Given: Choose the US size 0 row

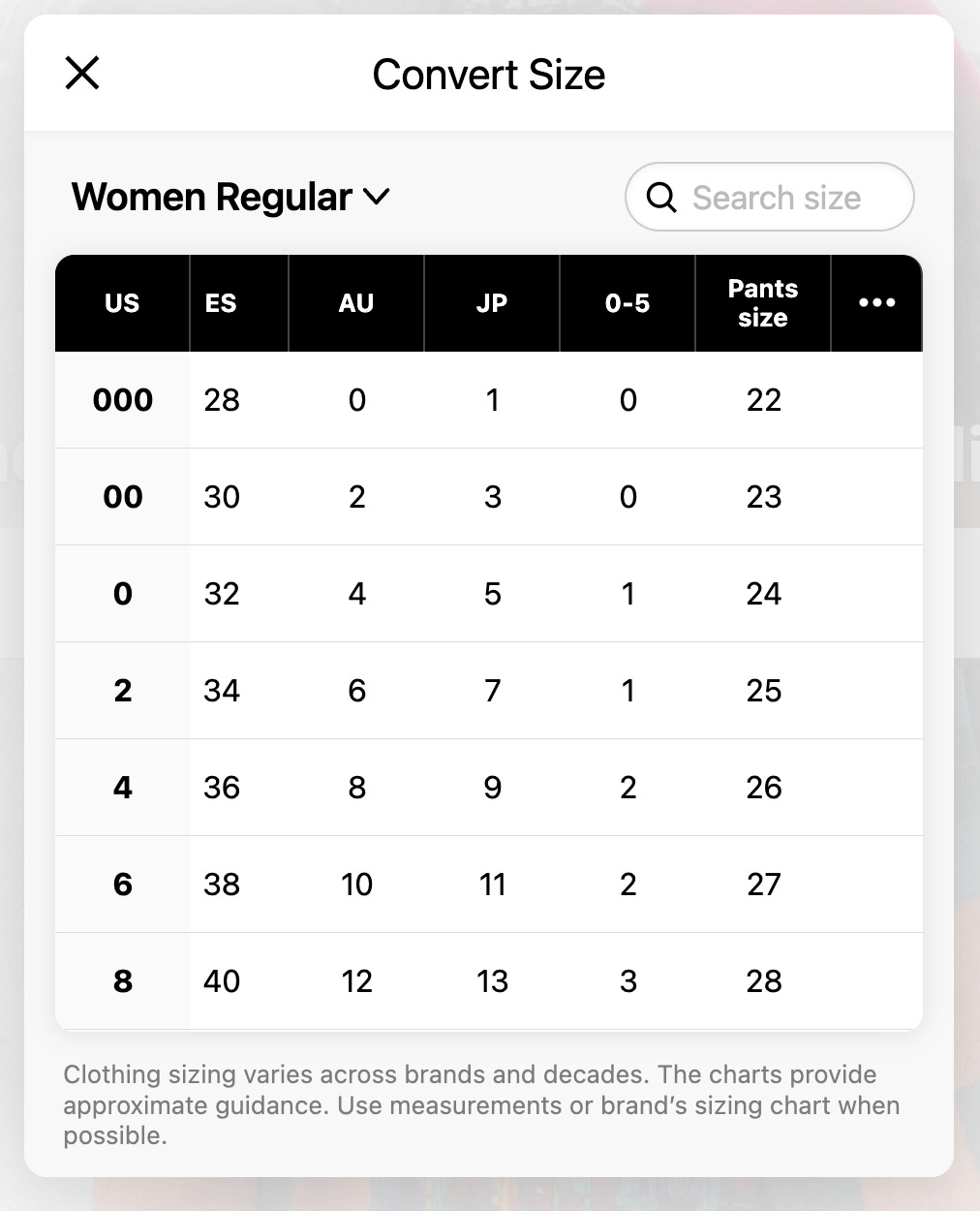Looking at the screenshot, I should click(489, 594).
